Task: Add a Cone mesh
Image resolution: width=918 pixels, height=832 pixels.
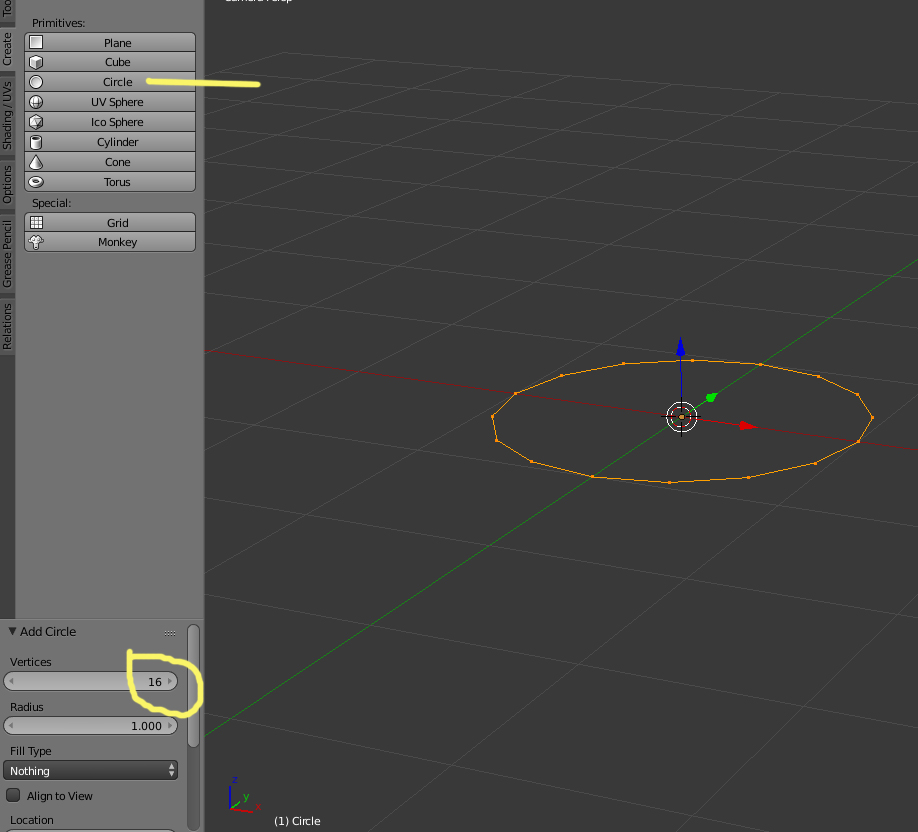Action: click(110, 162)
